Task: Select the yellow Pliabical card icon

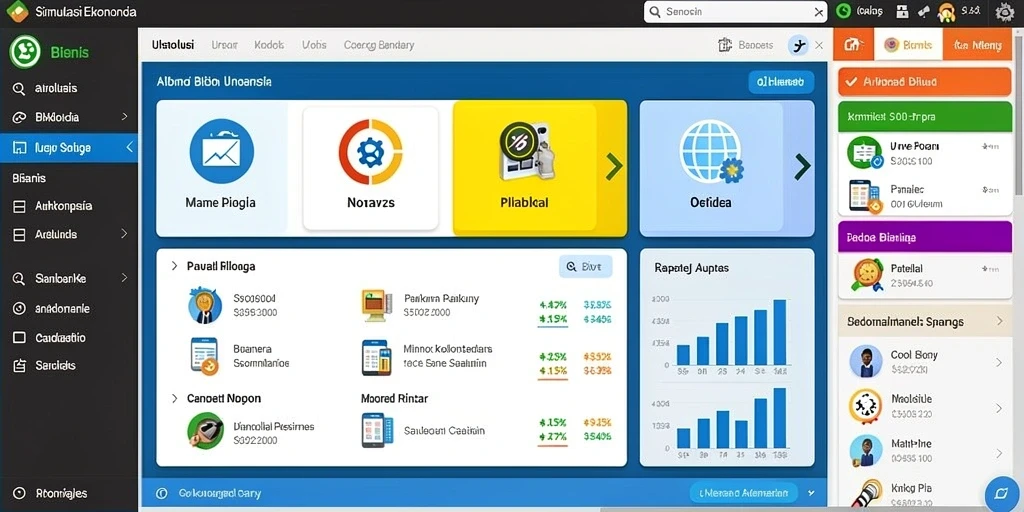Action: click(526, 151)
